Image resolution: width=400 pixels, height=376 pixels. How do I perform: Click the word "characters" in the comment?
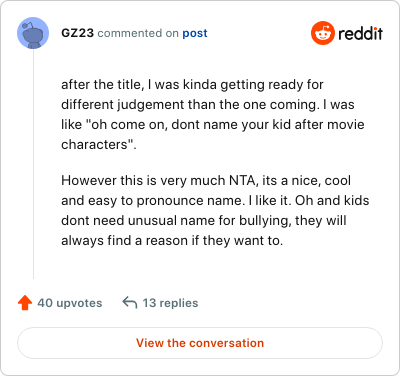94,145
